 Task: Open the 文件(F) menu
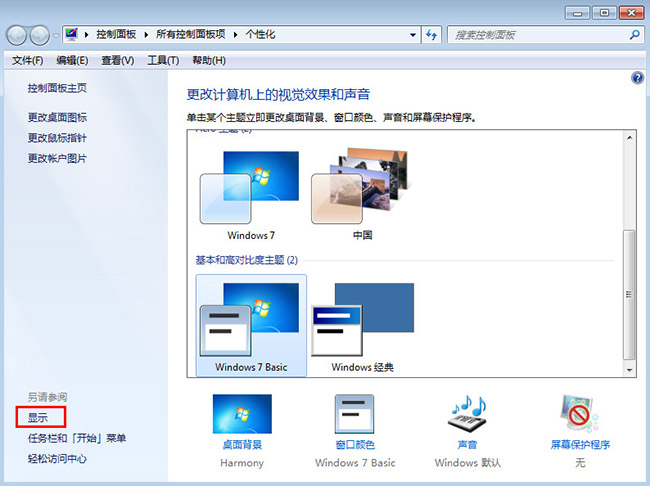[28, 61]
